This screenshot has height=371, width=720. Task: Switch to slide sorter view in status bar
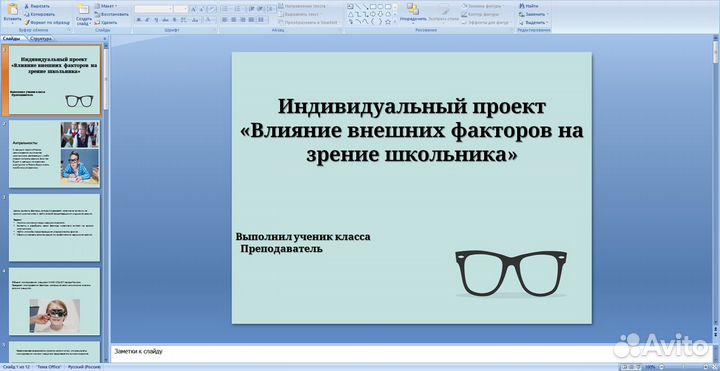pyautogui.click(x=631, y=367)
